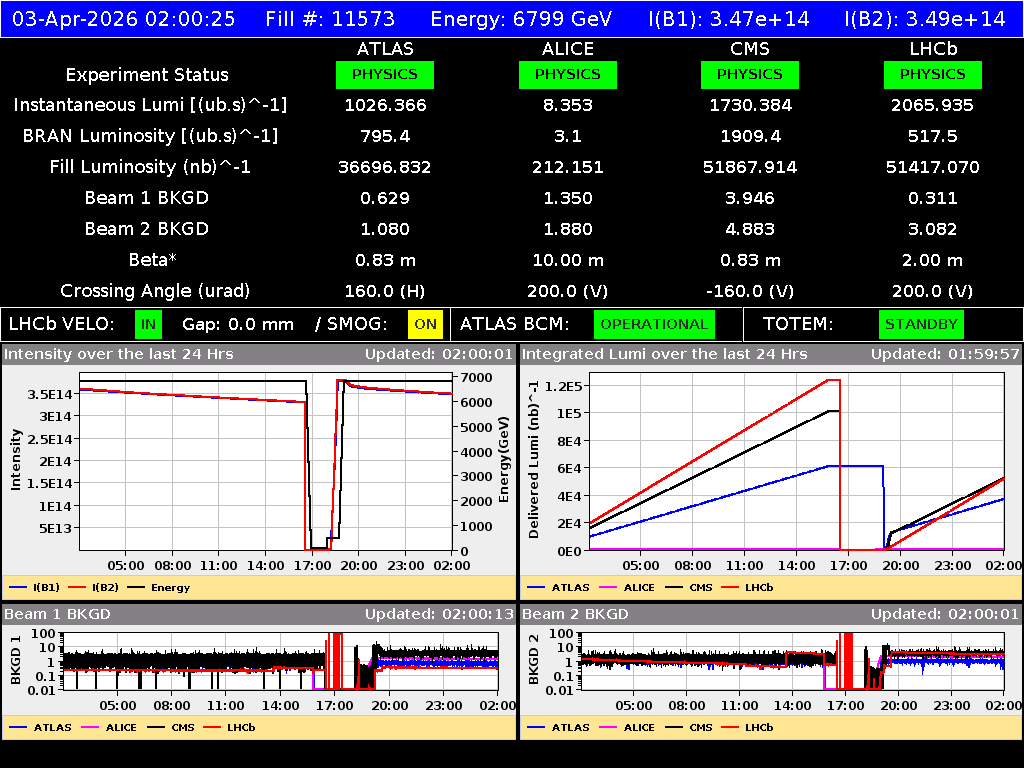Select the ATLAS BCM OPERATIONAL indicator

pyautogui.click(x=654, y=324)
